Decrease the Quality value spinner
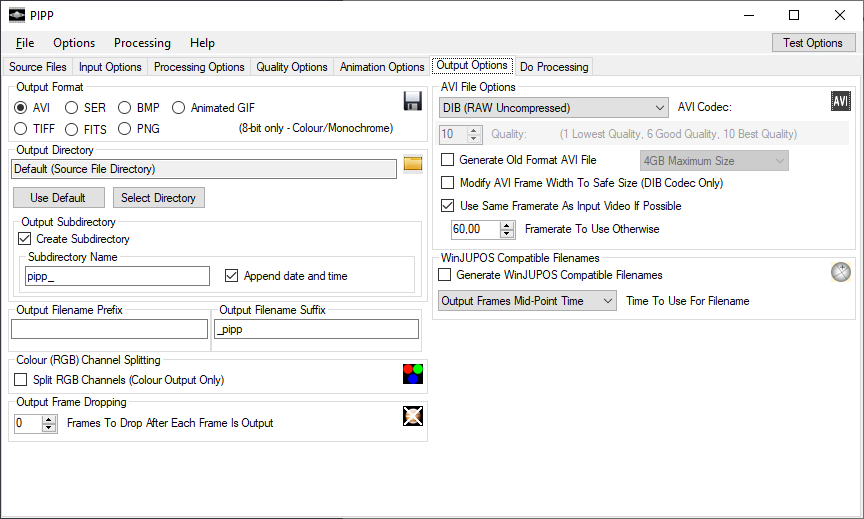 473,138
